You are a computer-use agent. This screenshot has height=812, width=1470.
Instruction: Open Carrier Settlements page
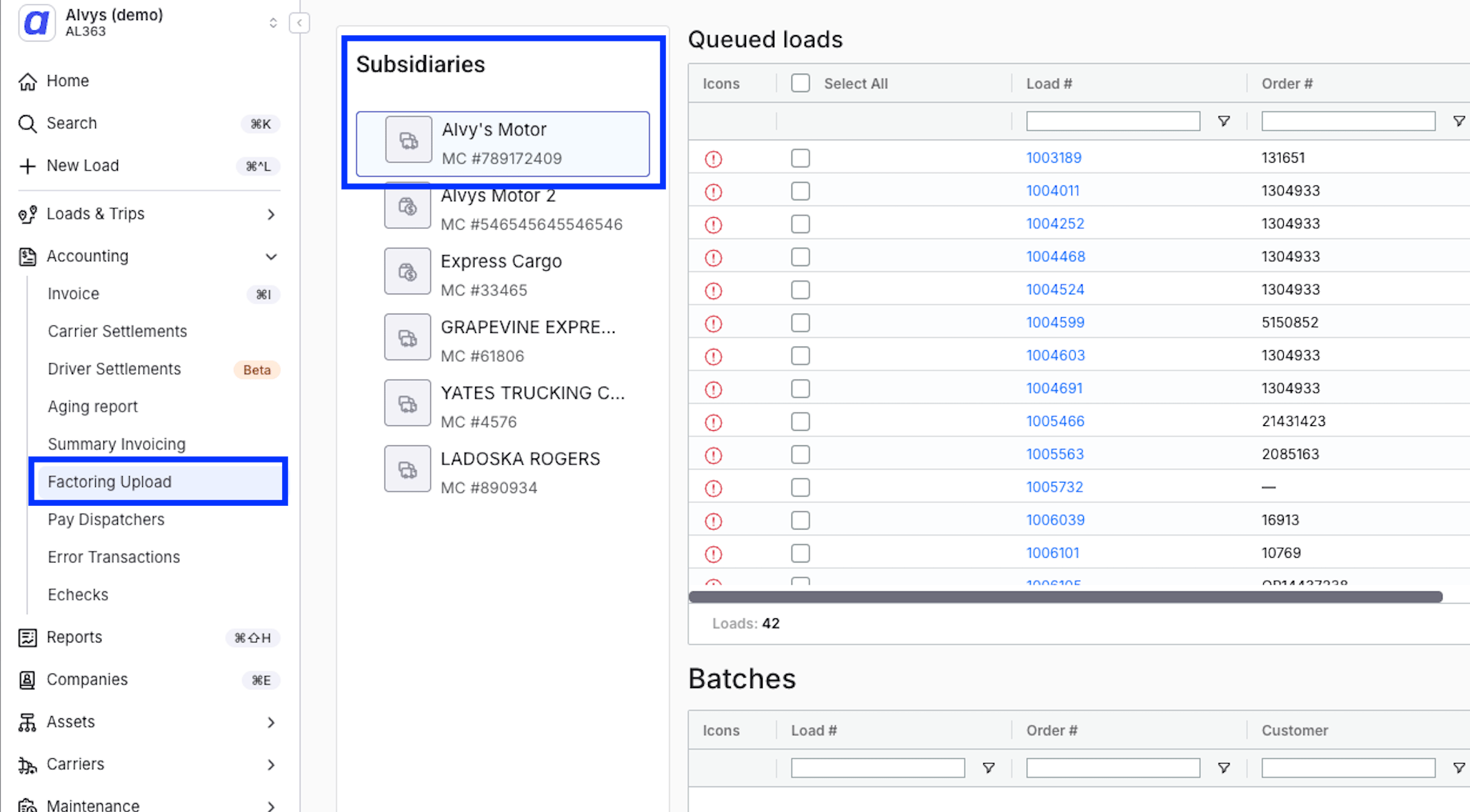[x=118, y=332]
